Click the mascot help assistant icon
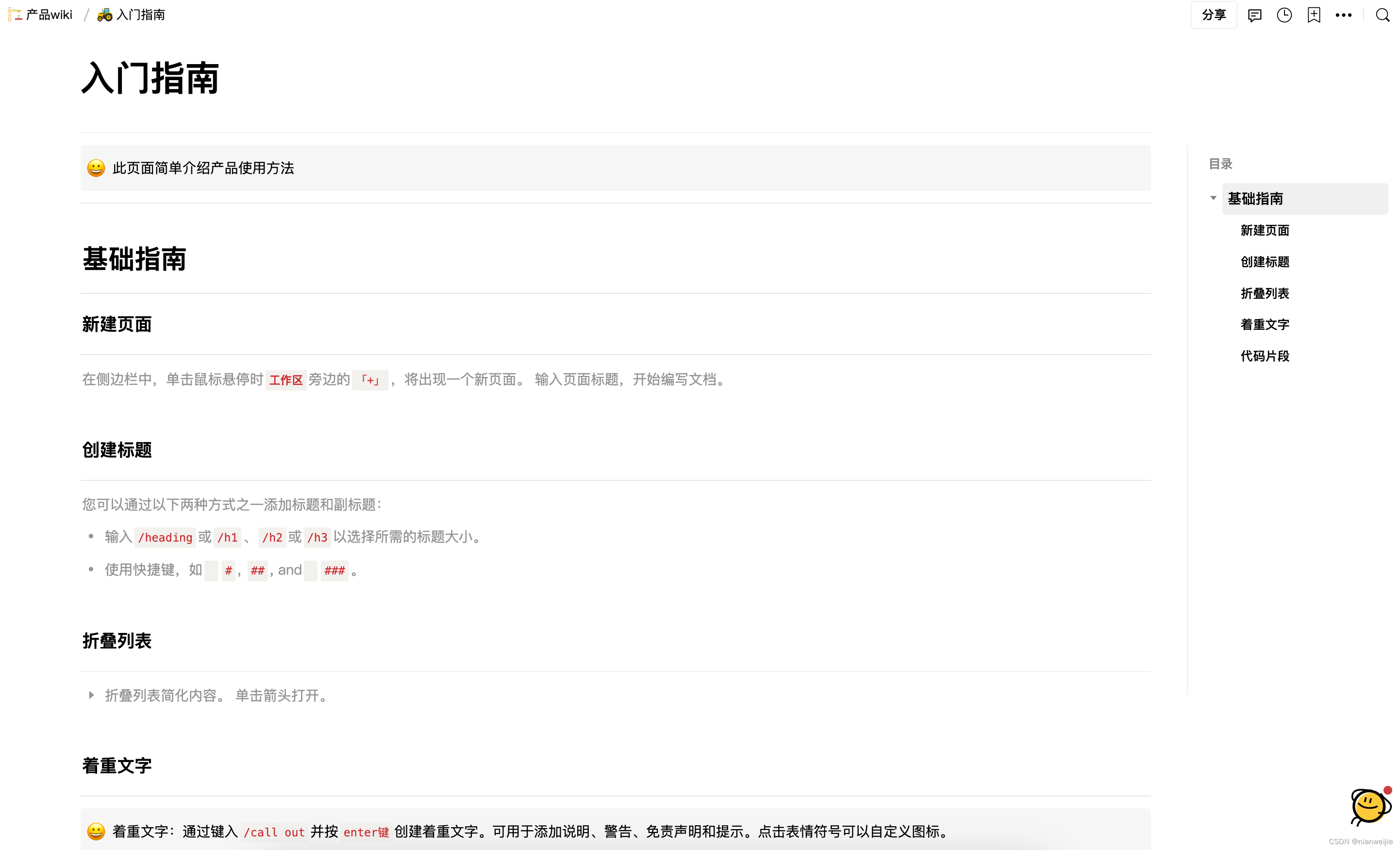1400x850 pixels. point(1369,806)
